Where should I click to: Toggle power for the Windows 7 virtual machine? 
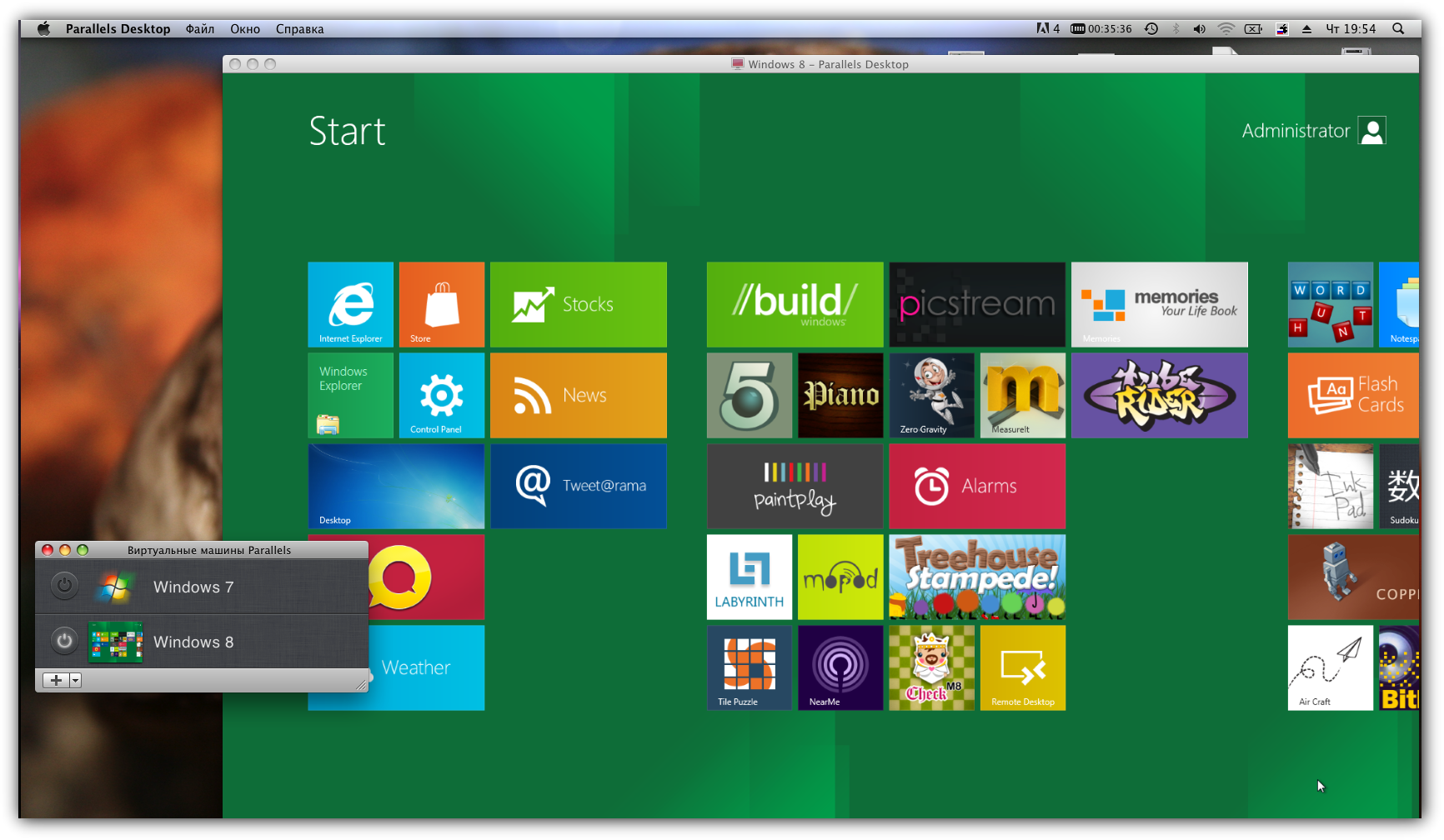(x=64, y=585)
